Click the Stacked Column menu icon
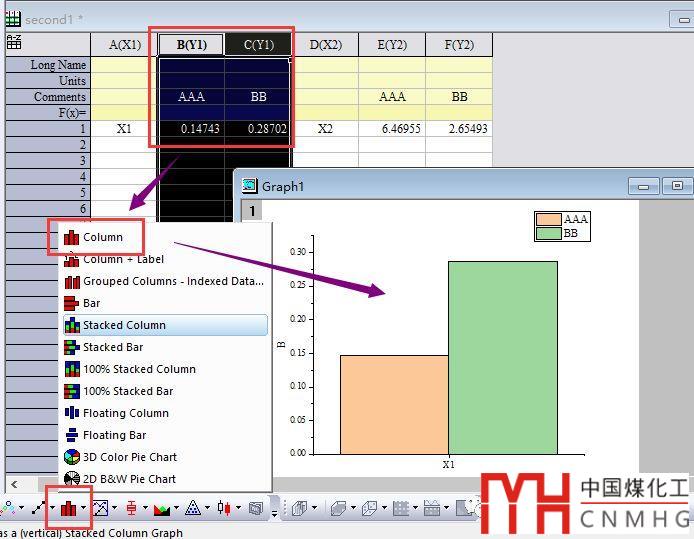Screen dimensions: 694x539 point(72,325)
